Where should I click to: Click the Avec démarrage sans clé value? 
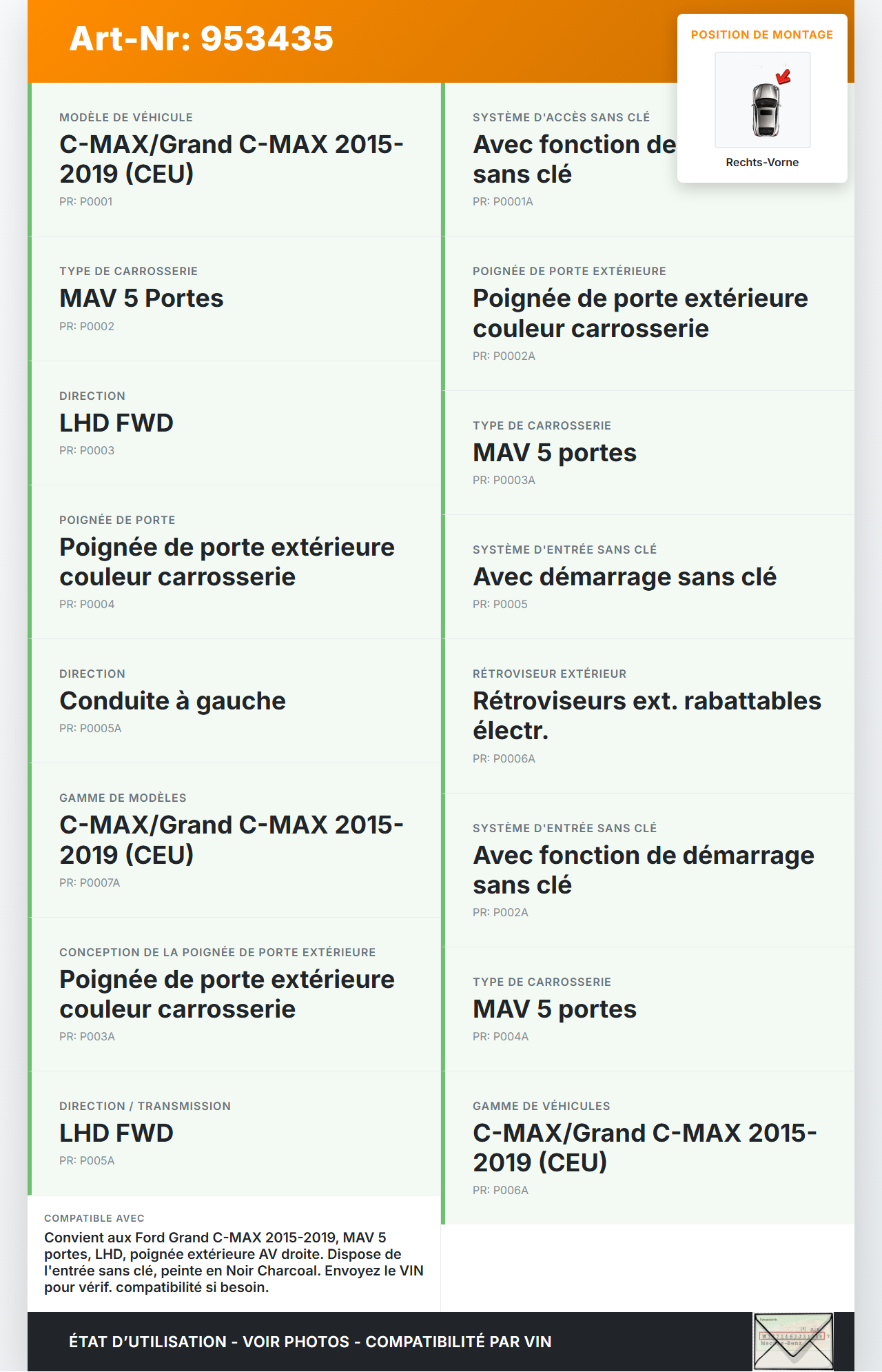tap(624, 576)
